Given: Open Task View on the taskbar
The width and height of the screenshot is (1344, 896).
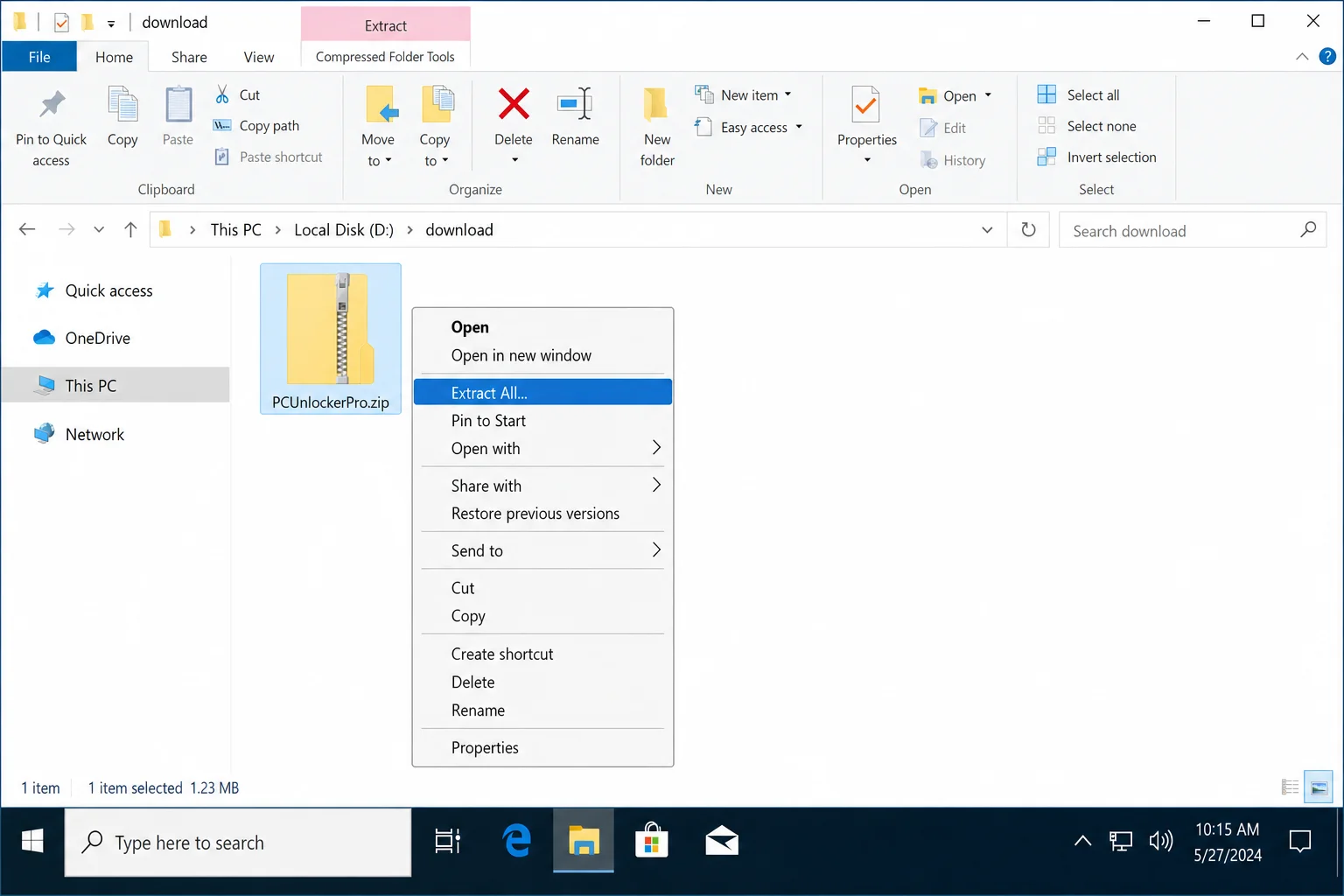Looking at the screenshot, I should (447, 842).
